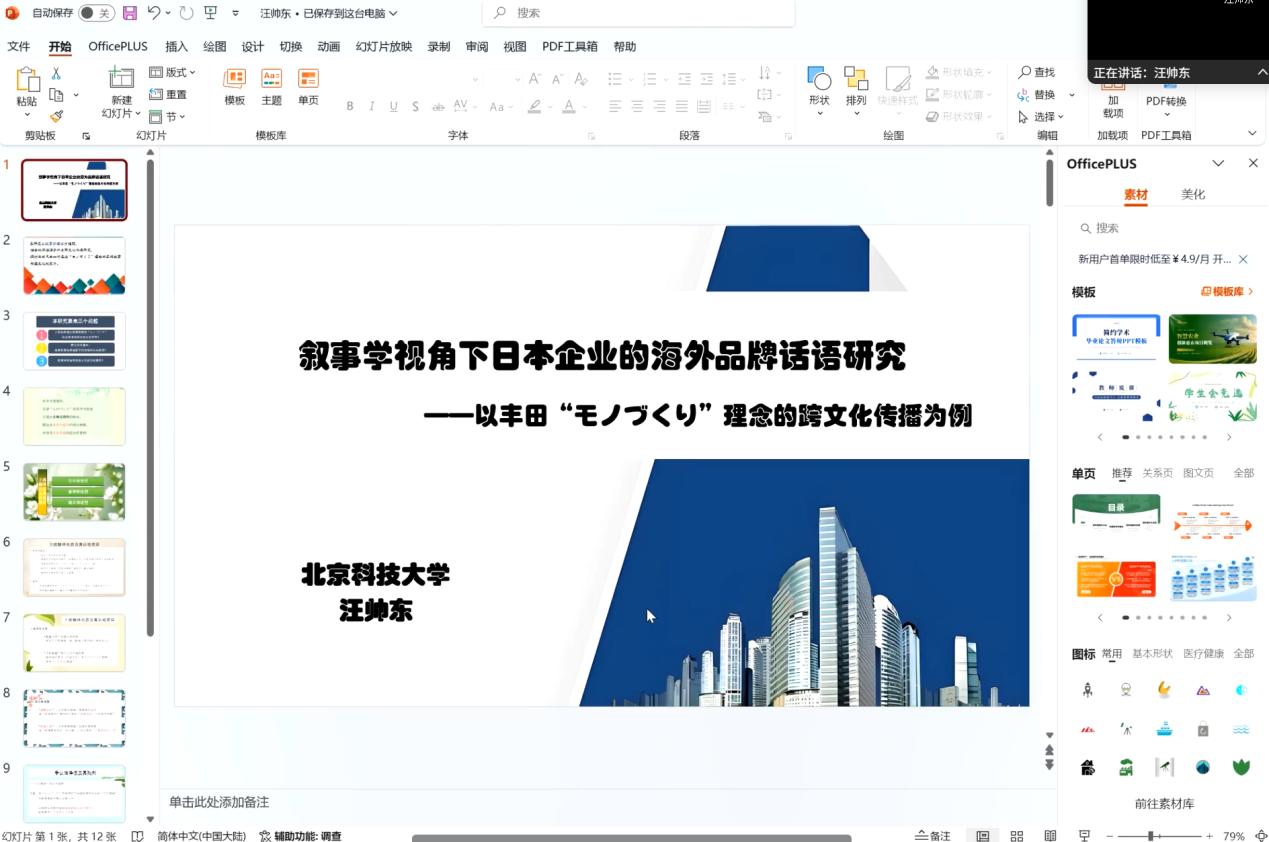Click the 粘贴 paste icon
Image resolution: width=1269 pixels, height=842 pixels.
click(x=27, y=81)
